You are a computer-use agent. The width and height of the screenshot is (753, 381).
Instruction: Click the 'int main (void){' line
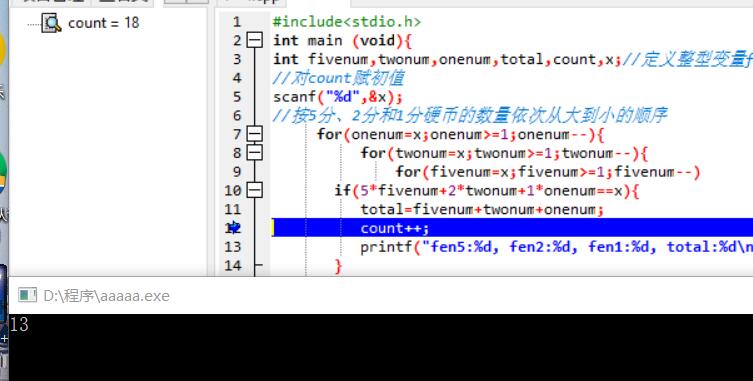[342, 40]
